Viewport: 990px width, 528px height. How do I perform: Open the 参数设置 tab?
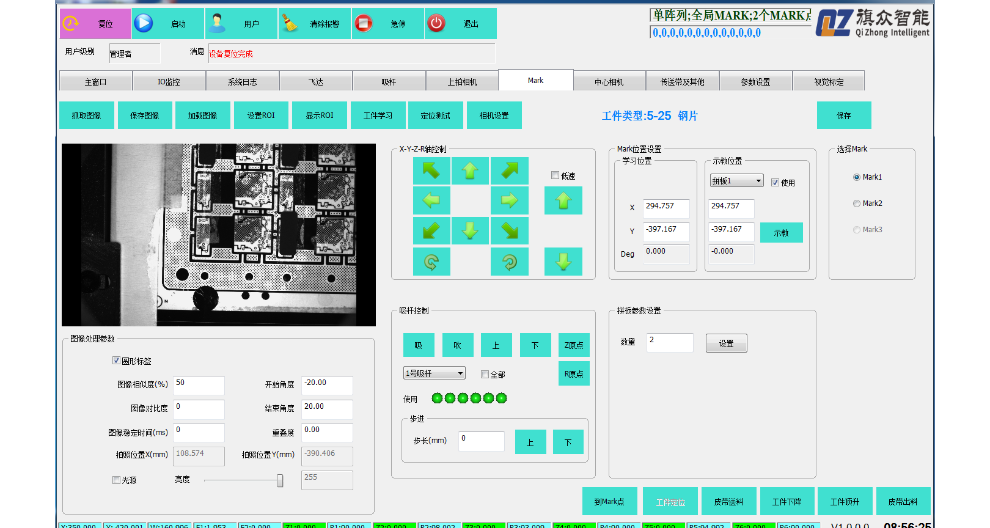point(755,81)
